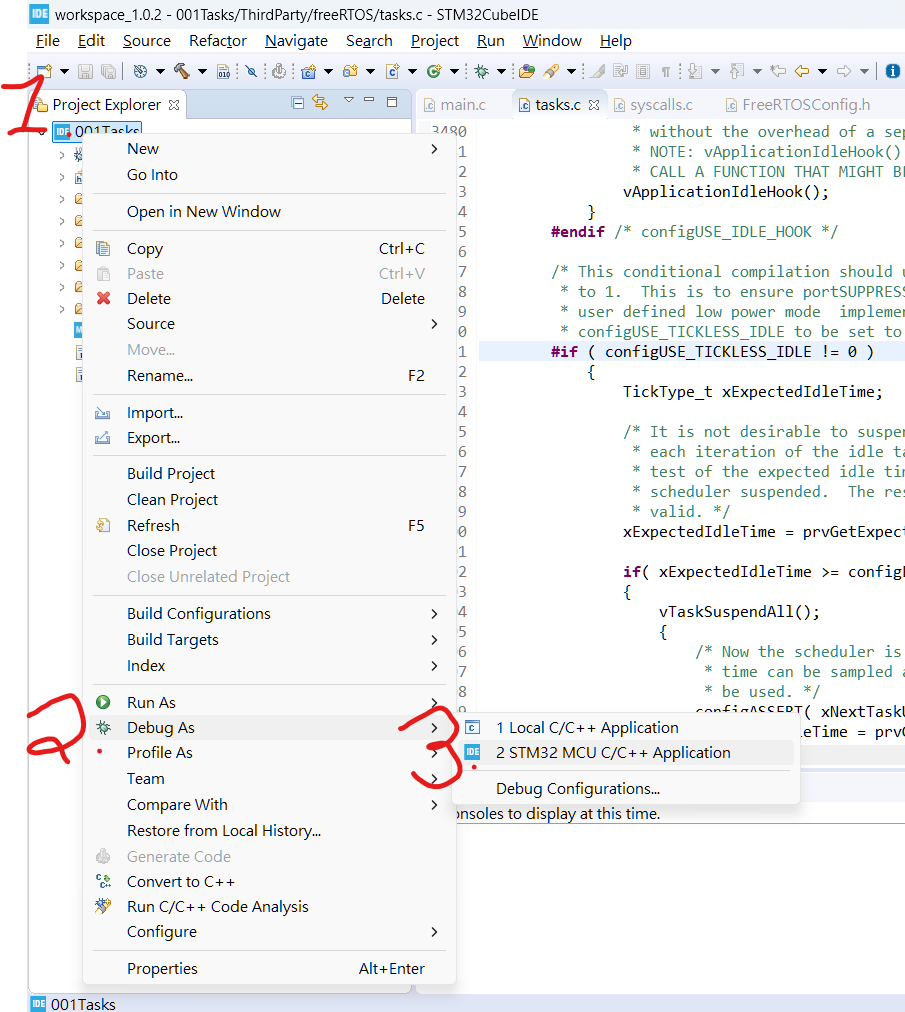The height and width of the screenshot is (1012, 905).
Task: Click the vTaskSuspendAll(); code line
Action: coord(739,612)
